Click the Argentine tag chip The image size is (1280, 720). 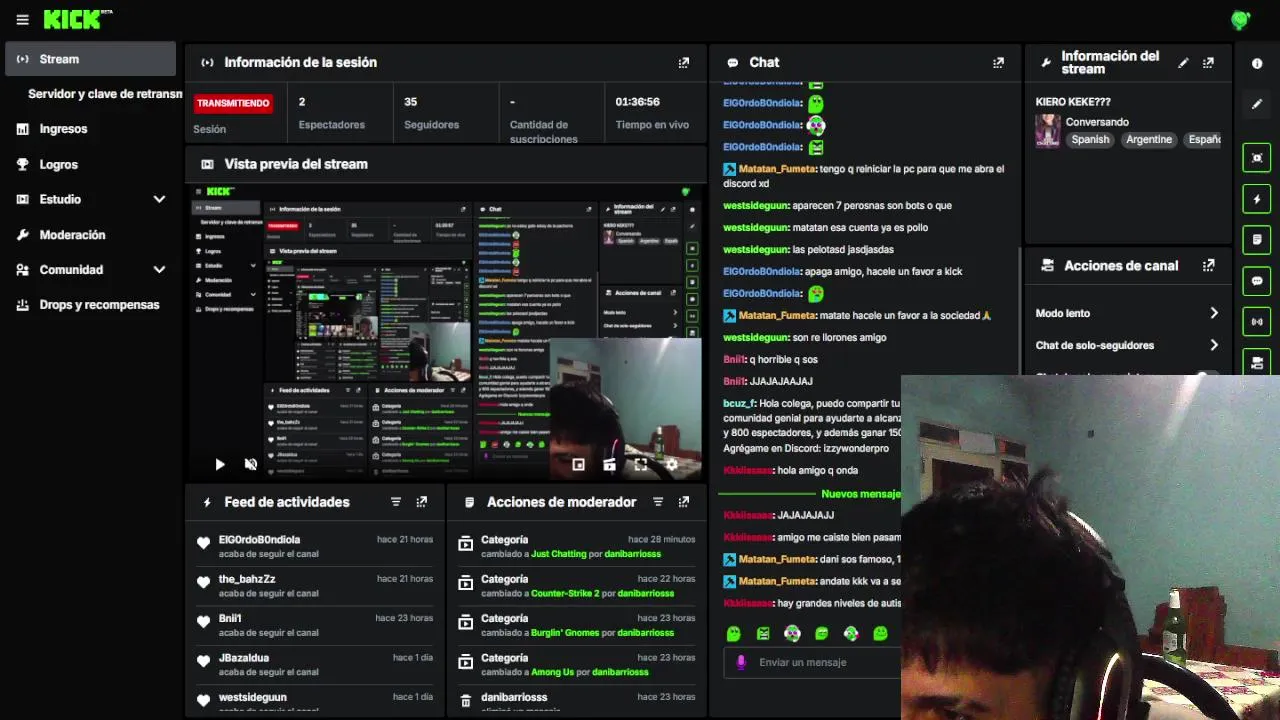[1149, 140]
